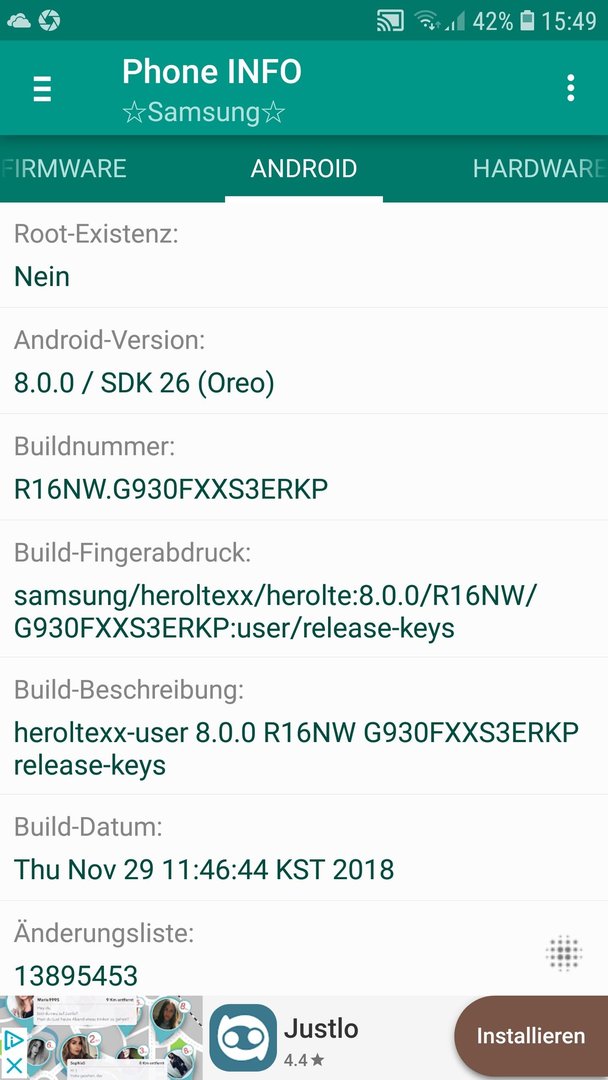Tap the Justlo app icon
Screen dimensions: 608x1080
242,1037
